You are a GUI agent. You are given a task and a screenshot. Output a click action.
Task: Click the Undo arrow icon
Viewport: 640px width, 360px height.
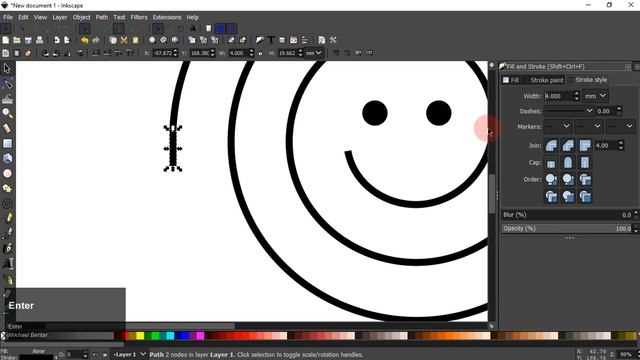(84, 40)
